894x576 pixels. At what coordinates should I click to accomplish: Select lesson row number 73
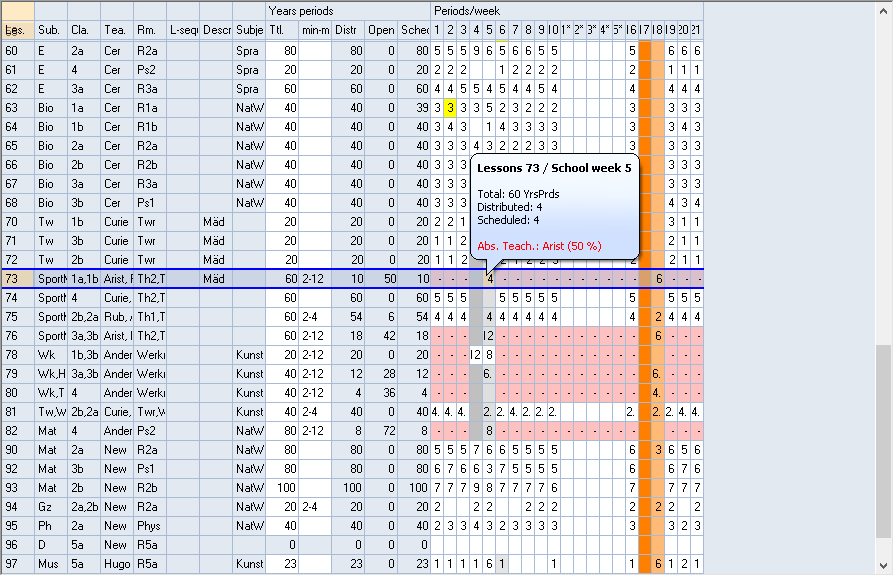(x=18, y=279)
